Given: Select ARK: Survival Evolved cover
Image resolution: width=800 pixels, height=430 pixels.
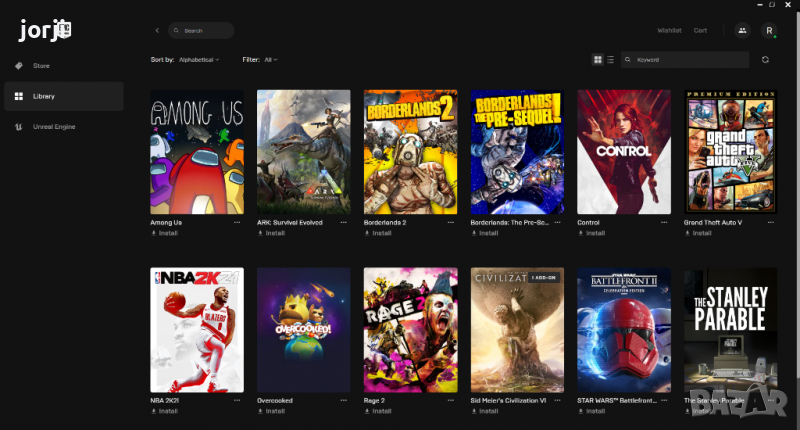Looking at the screenshot, I should [x=304, y=152].
